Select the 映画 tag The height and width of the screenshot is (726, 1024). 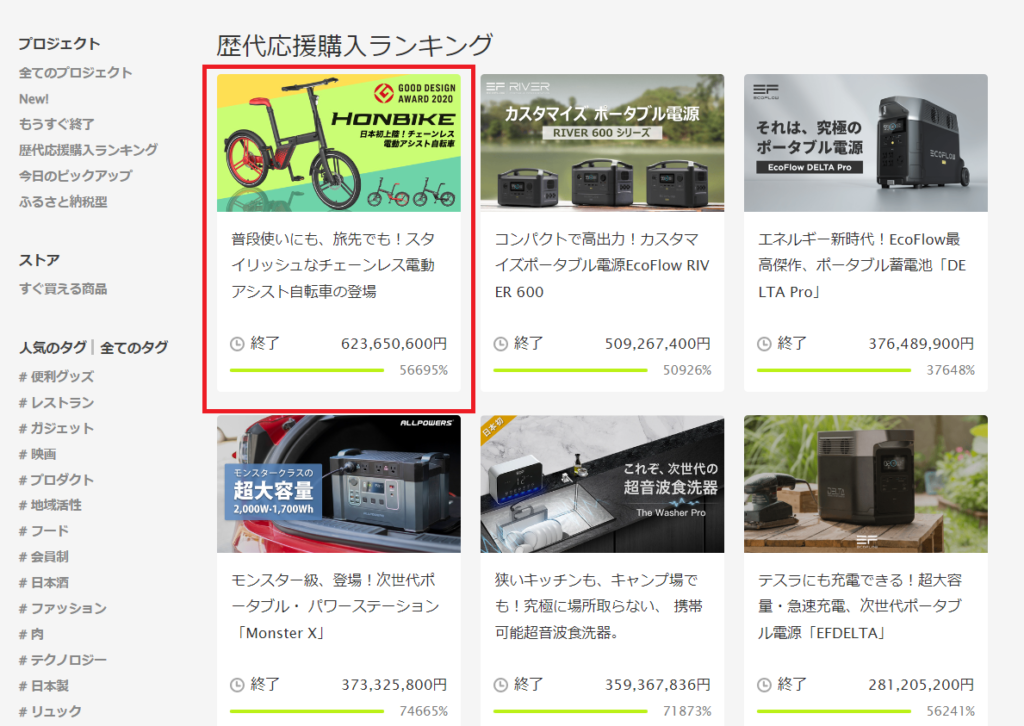pos(37,454)
